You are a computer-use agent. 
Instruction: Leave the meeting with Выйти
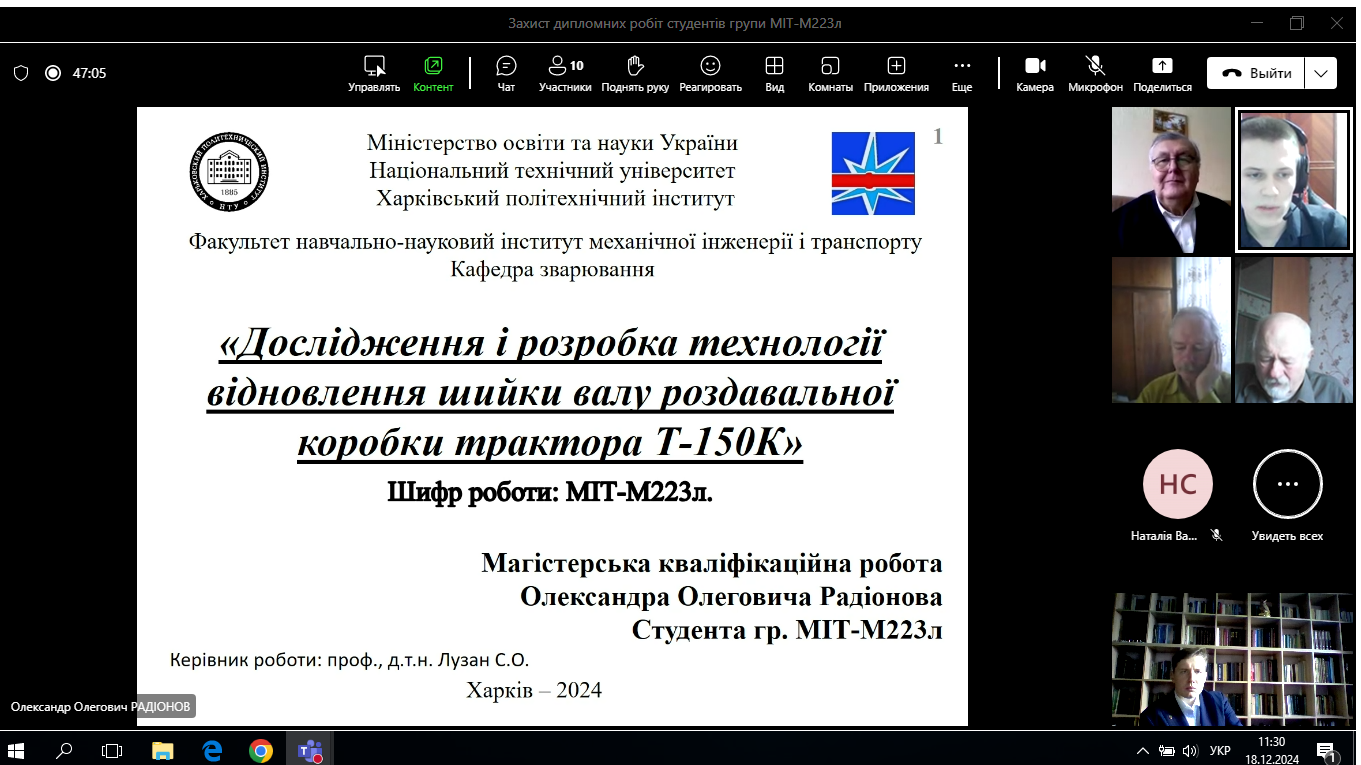click(x=1256, y=73)
